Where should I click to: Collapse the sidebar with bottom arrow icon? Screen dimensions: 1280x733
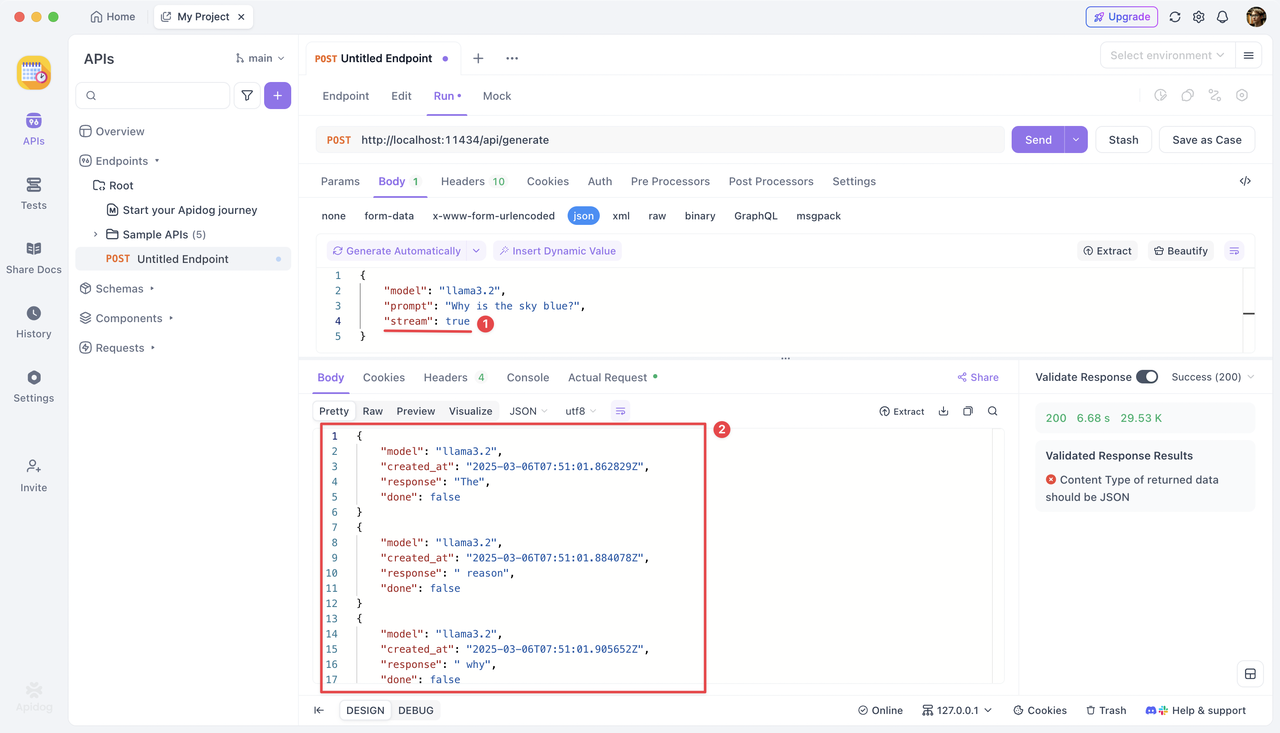[x=319, y=710]
